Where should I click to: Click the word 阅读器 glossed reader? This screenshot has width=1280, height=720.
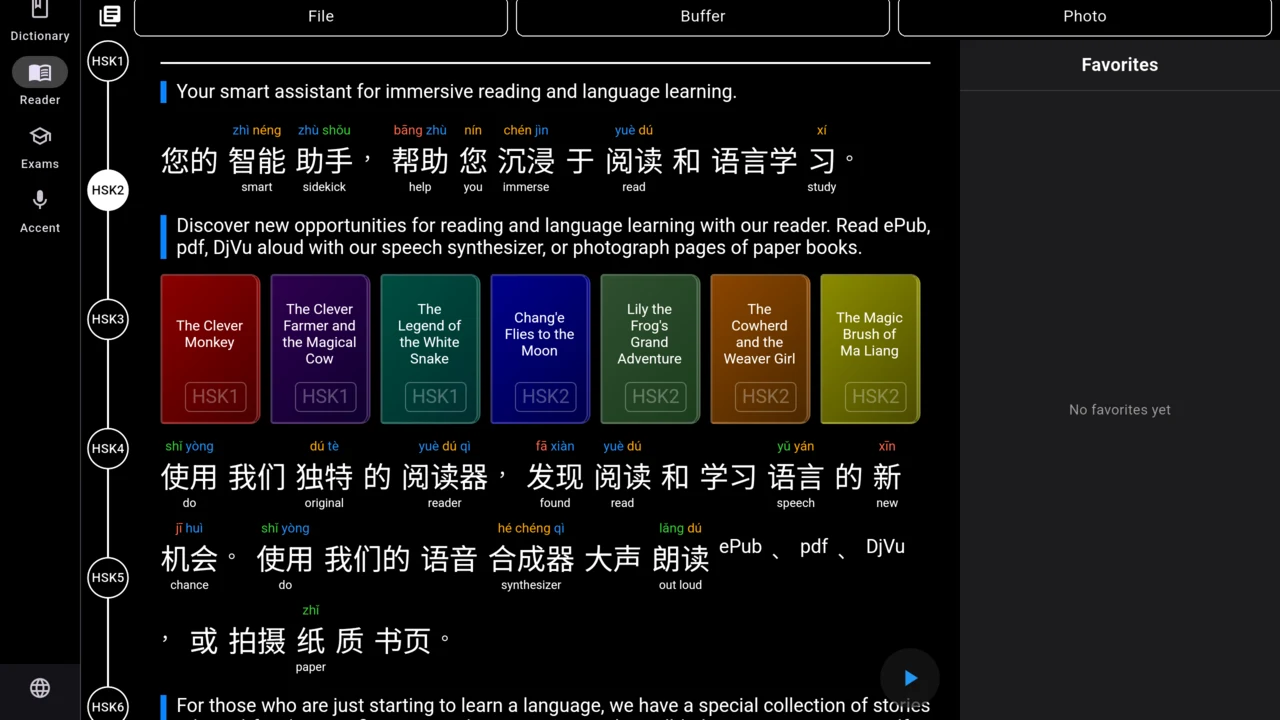click(x=445, y=476)
